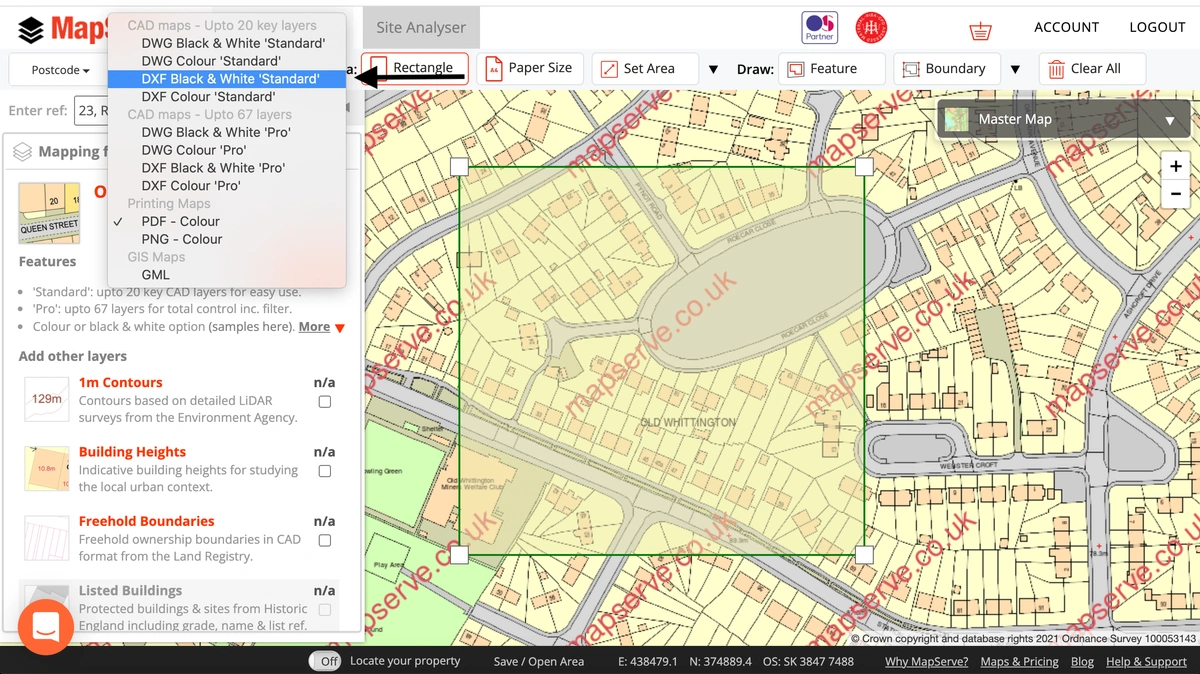Click the LOGOUT link
The image size is (1200, 674).
1157,27
